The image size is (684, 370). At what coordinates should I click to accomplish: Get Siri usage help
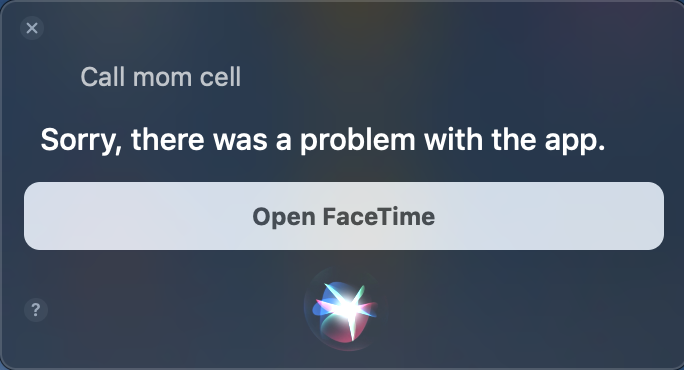click(x=36, y=310)
